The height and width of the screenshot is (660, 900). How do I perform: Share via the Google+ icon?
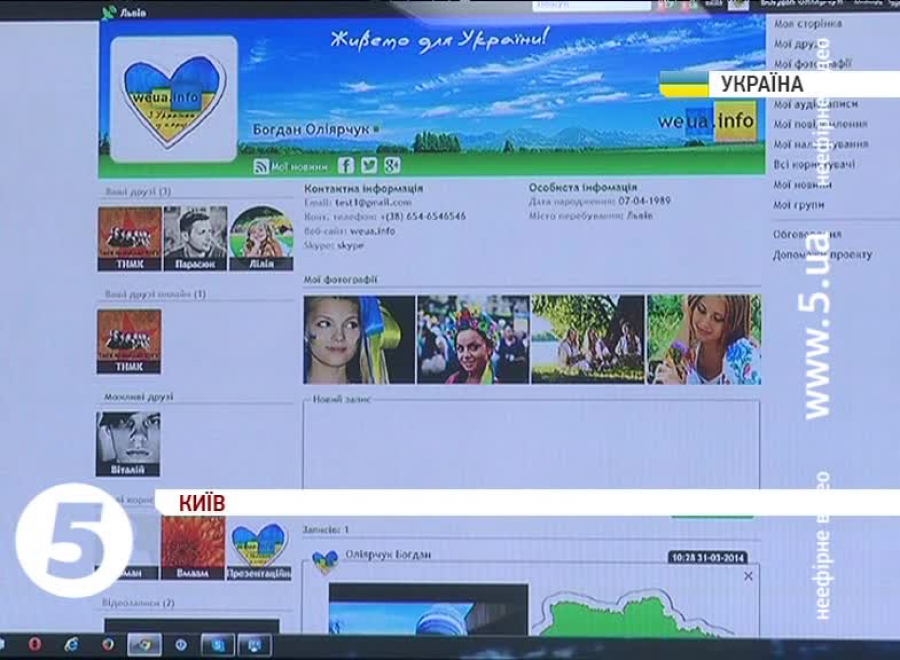[x=392, y=166]
